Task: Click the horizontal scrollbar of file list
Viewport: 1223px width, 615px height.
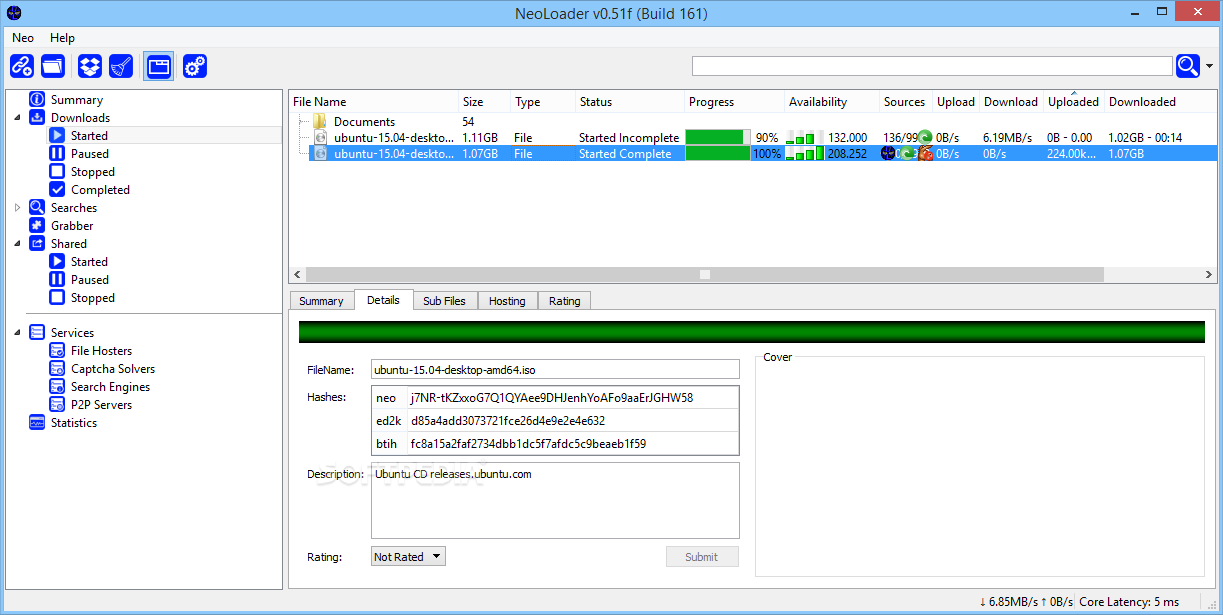Action: click(x=705, y=274)
